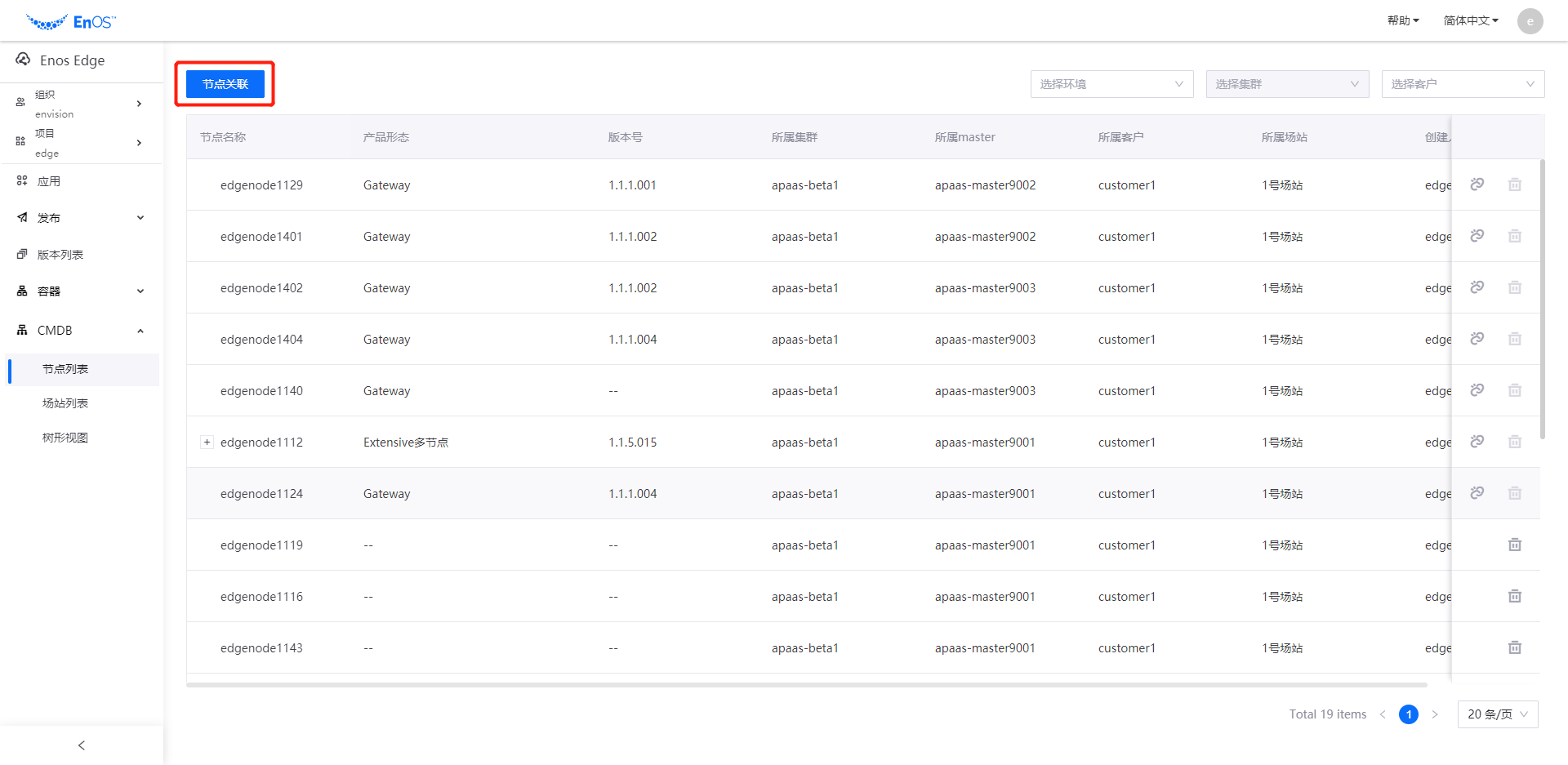Click trash icon for edgenode1119
1568x765 pixels.
point(1514,545)
